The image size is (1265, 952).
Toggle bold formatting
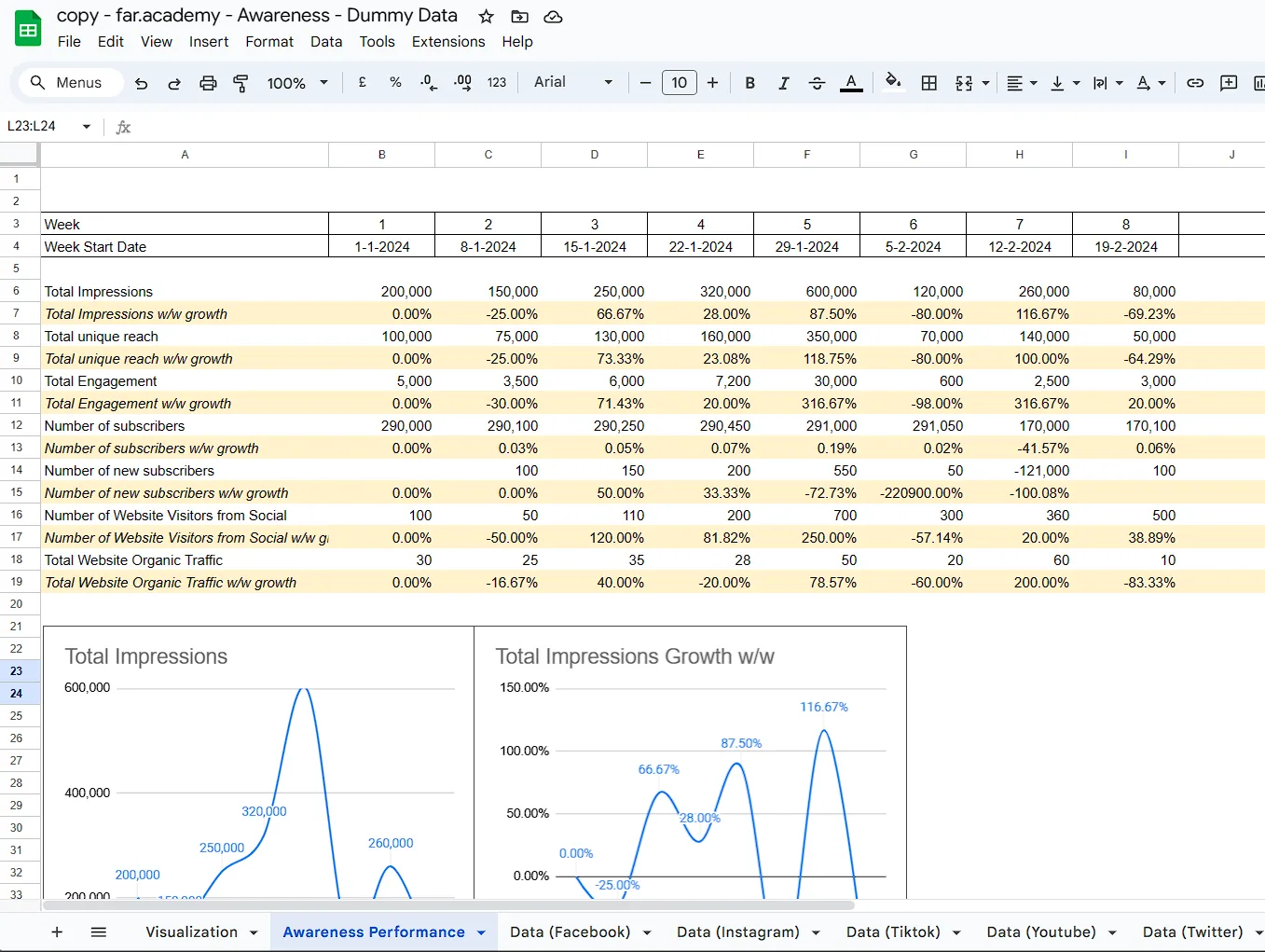(749, 82)
